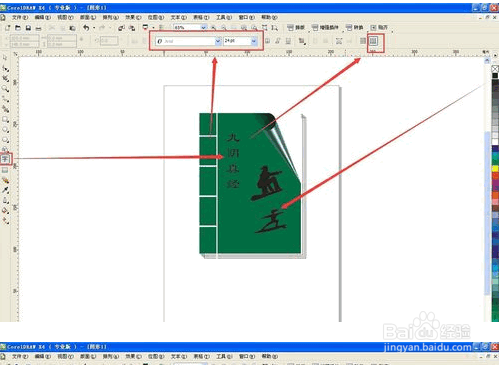
Task: Select the Pick tool in the toolbox
Action: pos(5,58)
